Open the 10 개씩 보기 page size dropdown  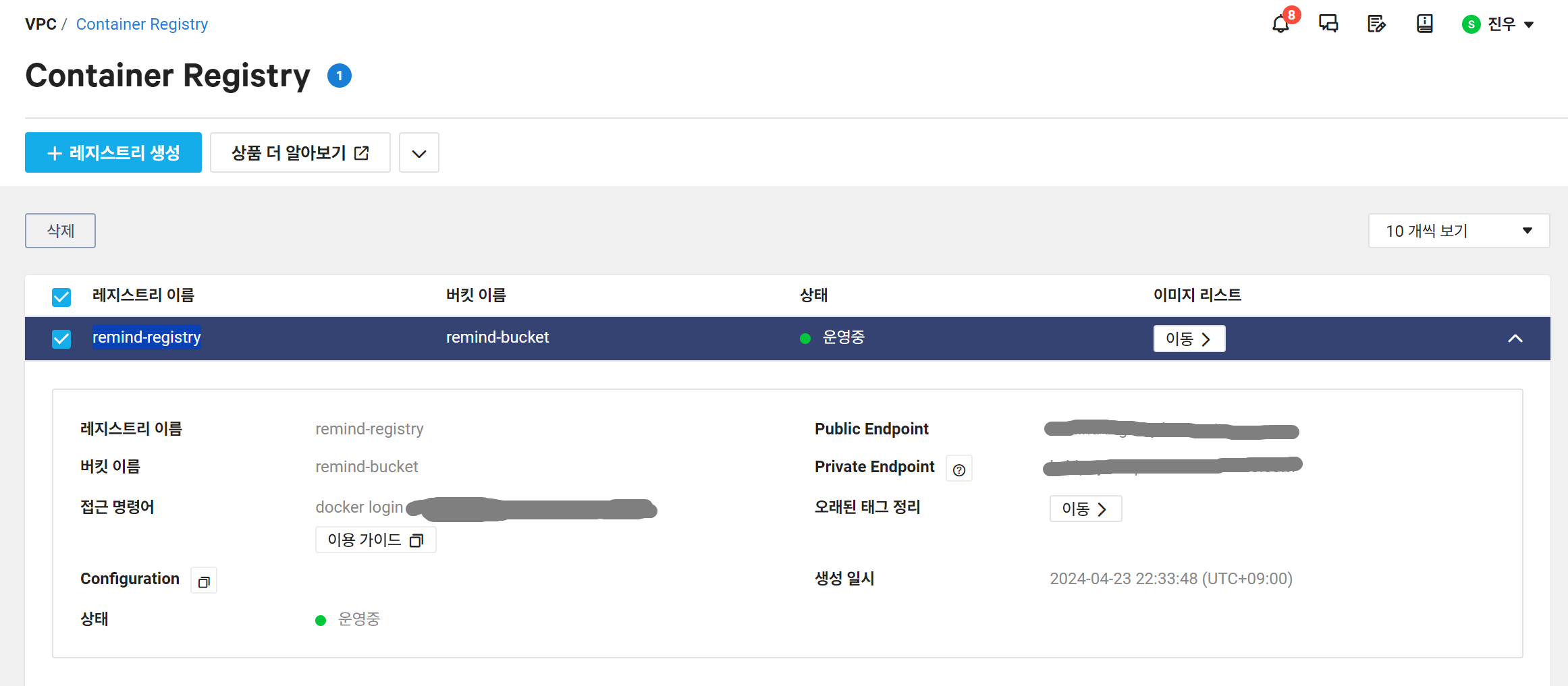pos(1458,231)
